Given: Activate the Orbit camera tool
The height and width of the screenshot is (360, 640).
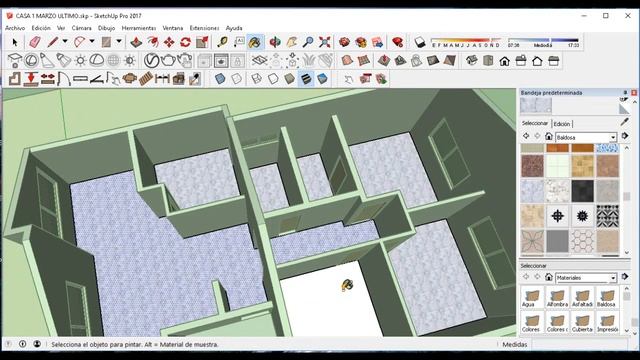Looking at the screenshot, I should pyautogui.click(x=275, y=42).
